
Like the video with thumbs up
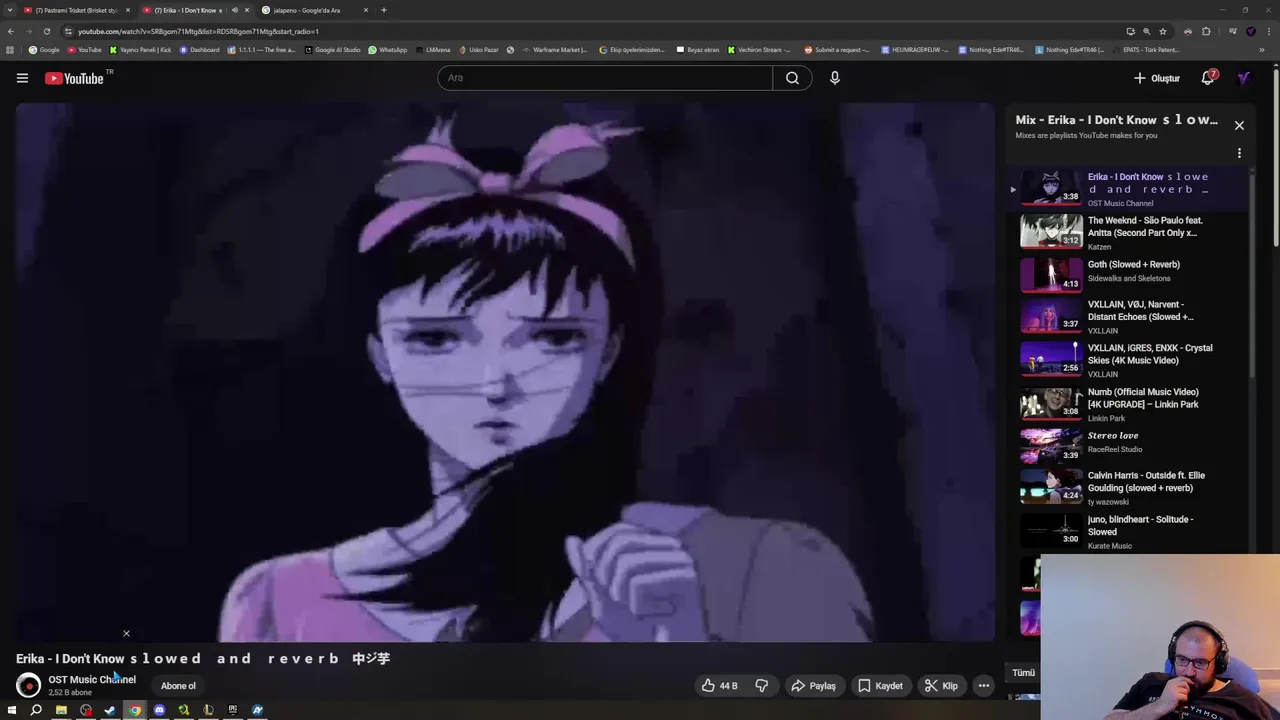[x=719, y=686]
